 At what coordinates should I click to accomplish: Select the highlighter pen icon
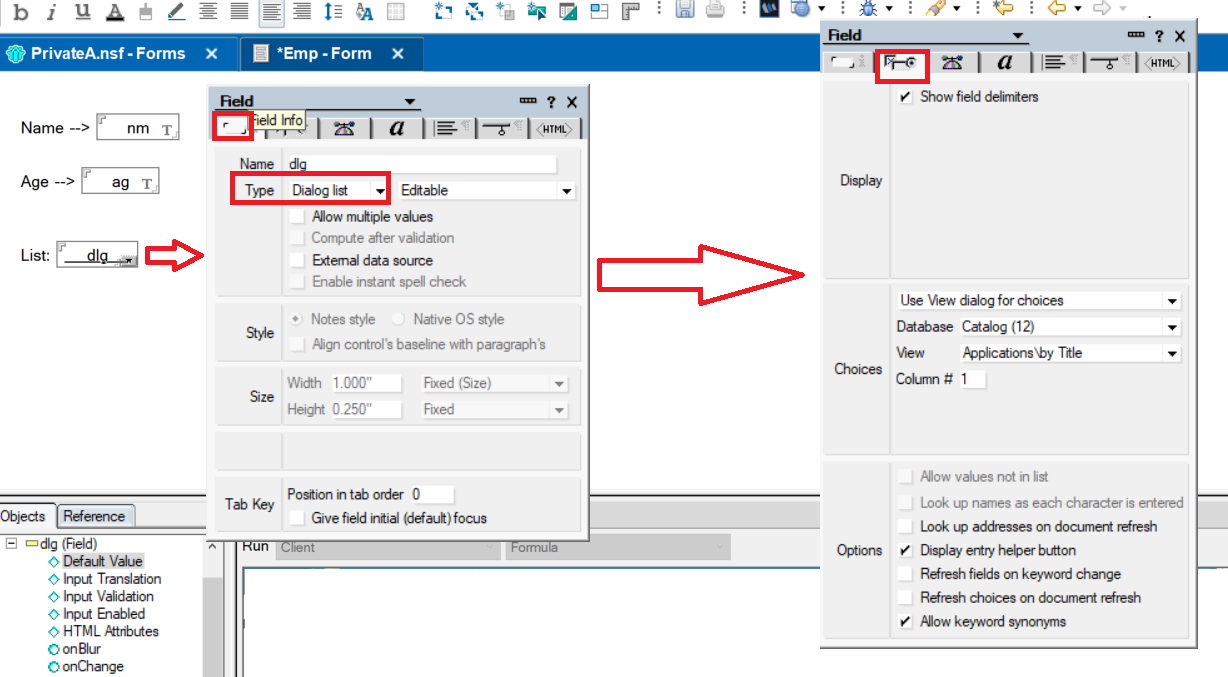[175, 13]
